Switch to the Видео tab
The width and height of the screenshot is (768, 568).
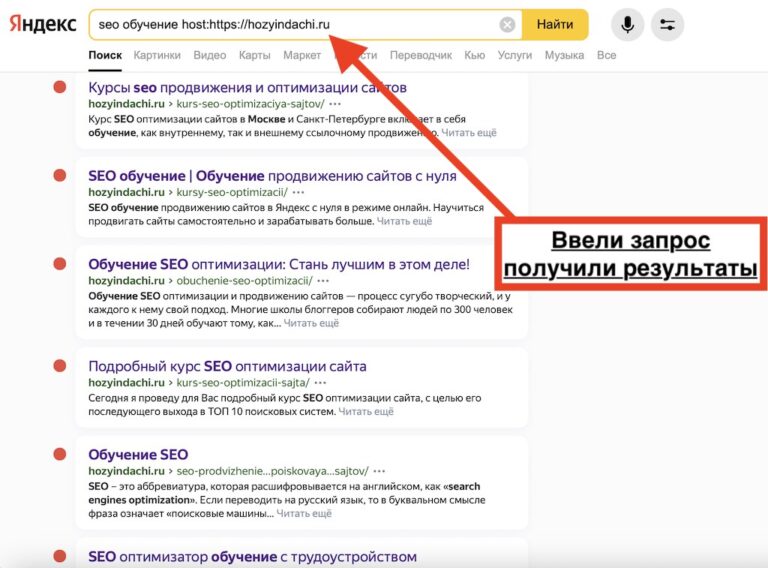[210, 55]
